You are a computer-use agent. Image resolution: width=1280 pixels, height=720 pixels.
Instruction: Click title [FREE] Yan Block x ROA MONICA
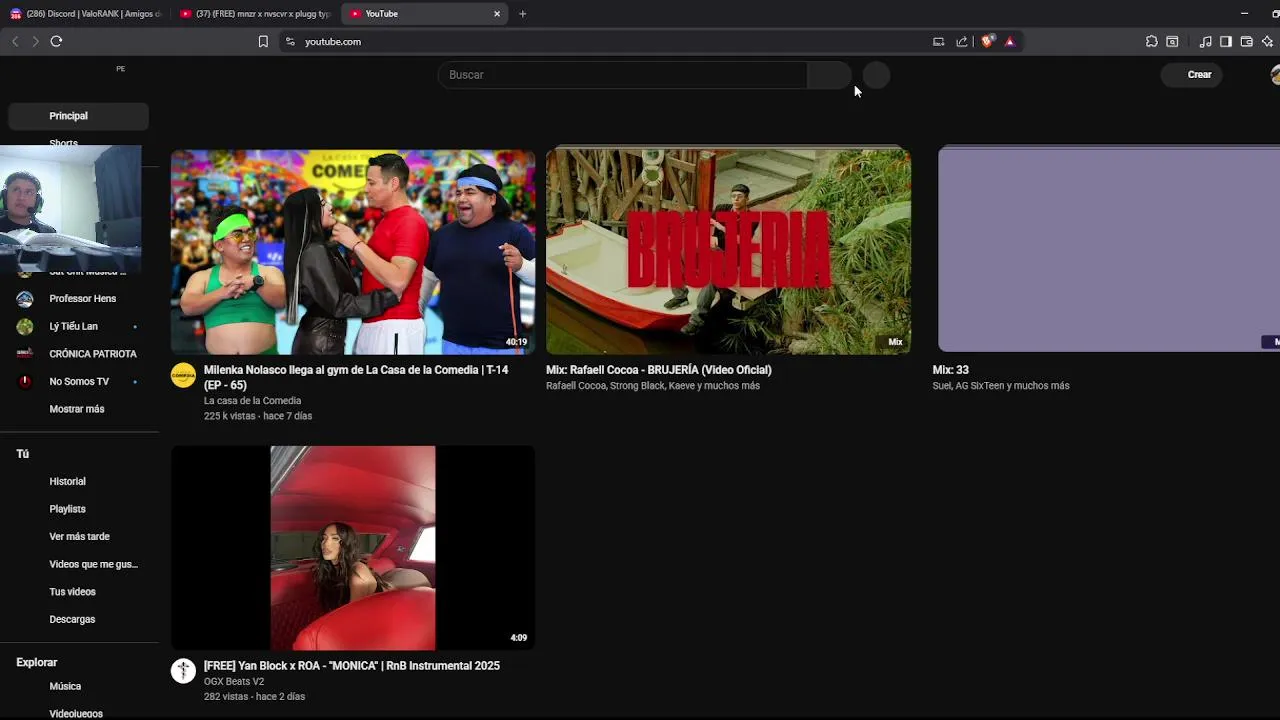coord(352,666)
